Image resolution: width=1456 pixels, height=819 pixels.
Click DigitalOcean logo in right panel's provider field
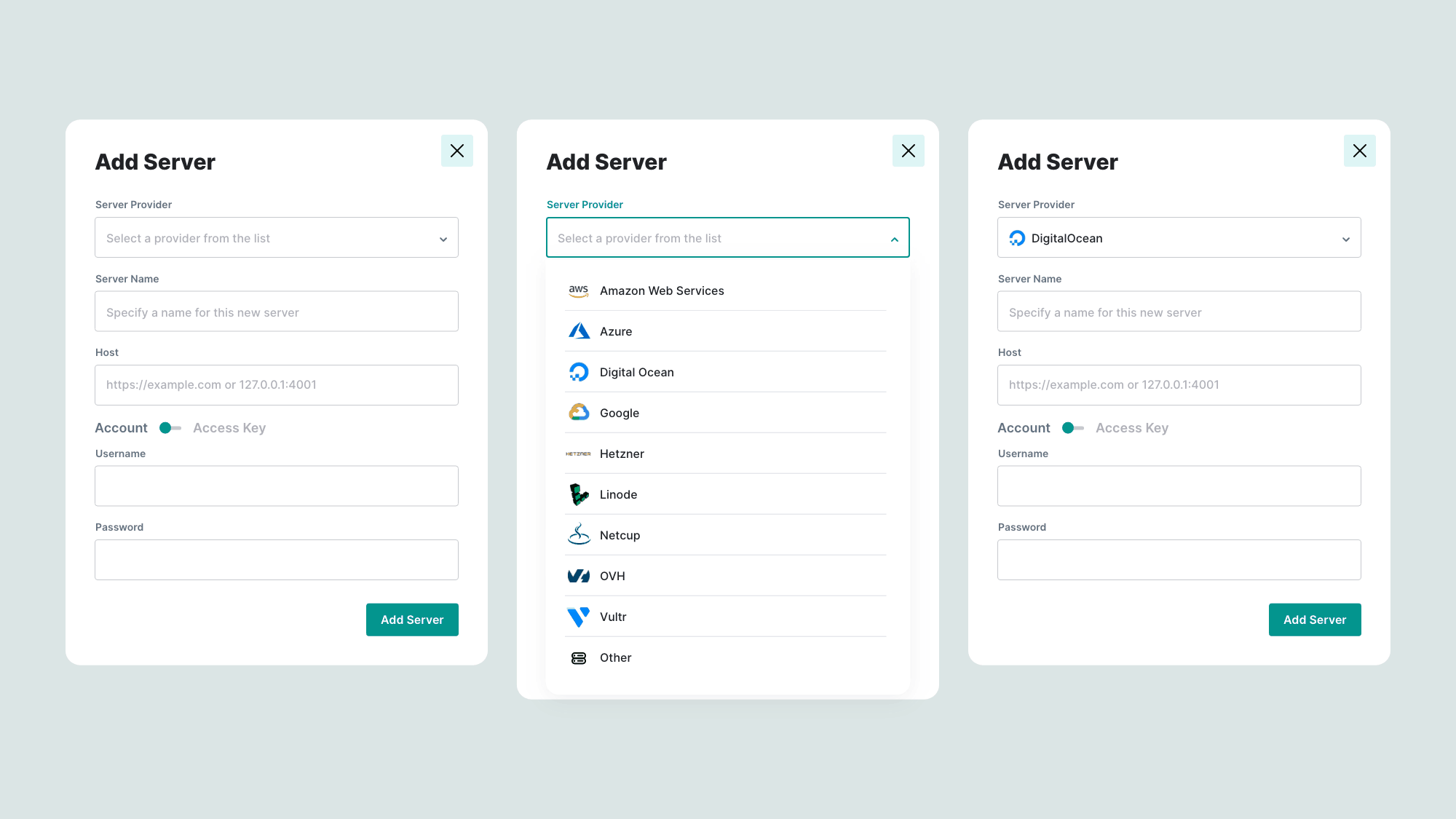pos(1017,238)
